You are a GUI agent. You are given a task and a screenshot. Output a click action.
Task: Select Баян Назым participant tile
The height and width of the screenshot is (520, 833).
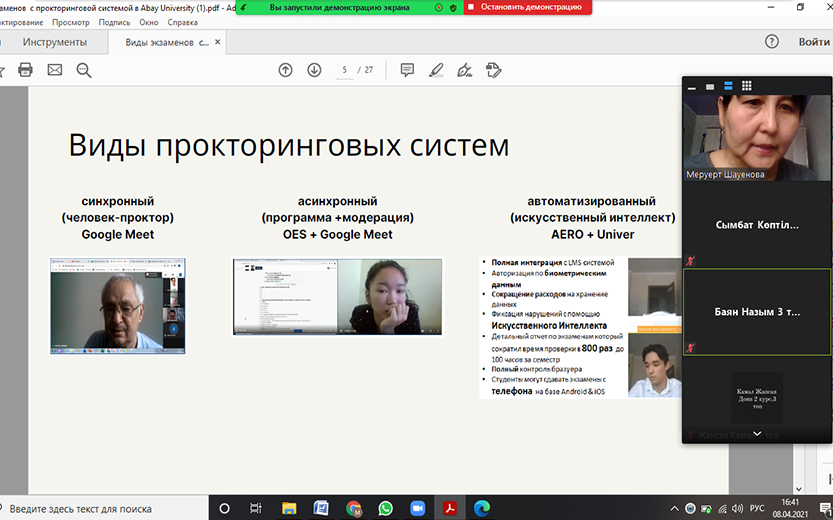pos(757,312)
